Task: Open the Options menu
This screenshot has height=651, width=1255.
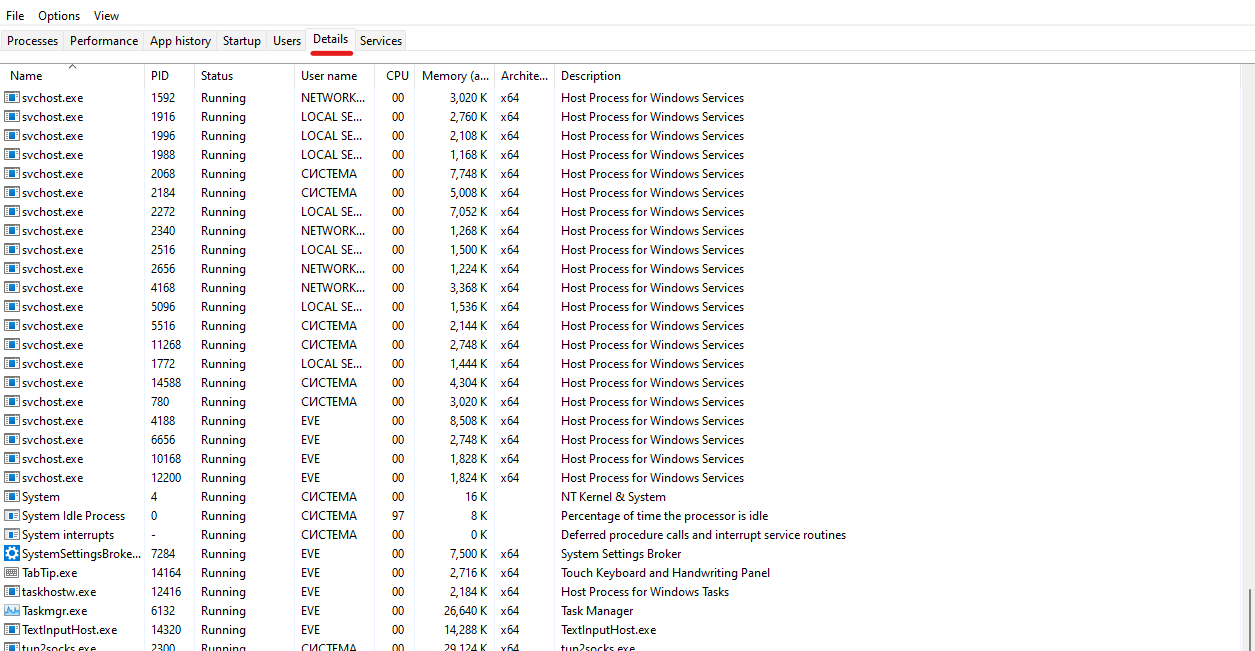Action: point(59,16)
